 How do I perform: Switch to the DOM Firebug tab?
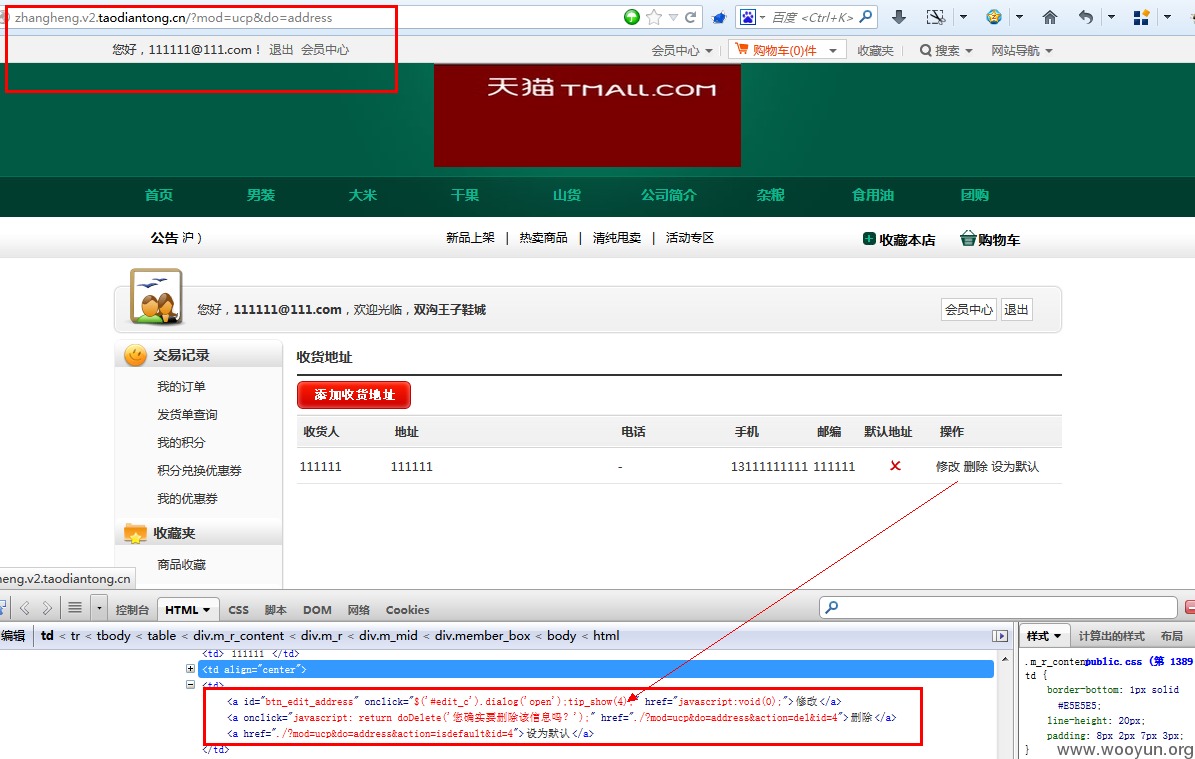click(317, 610)
